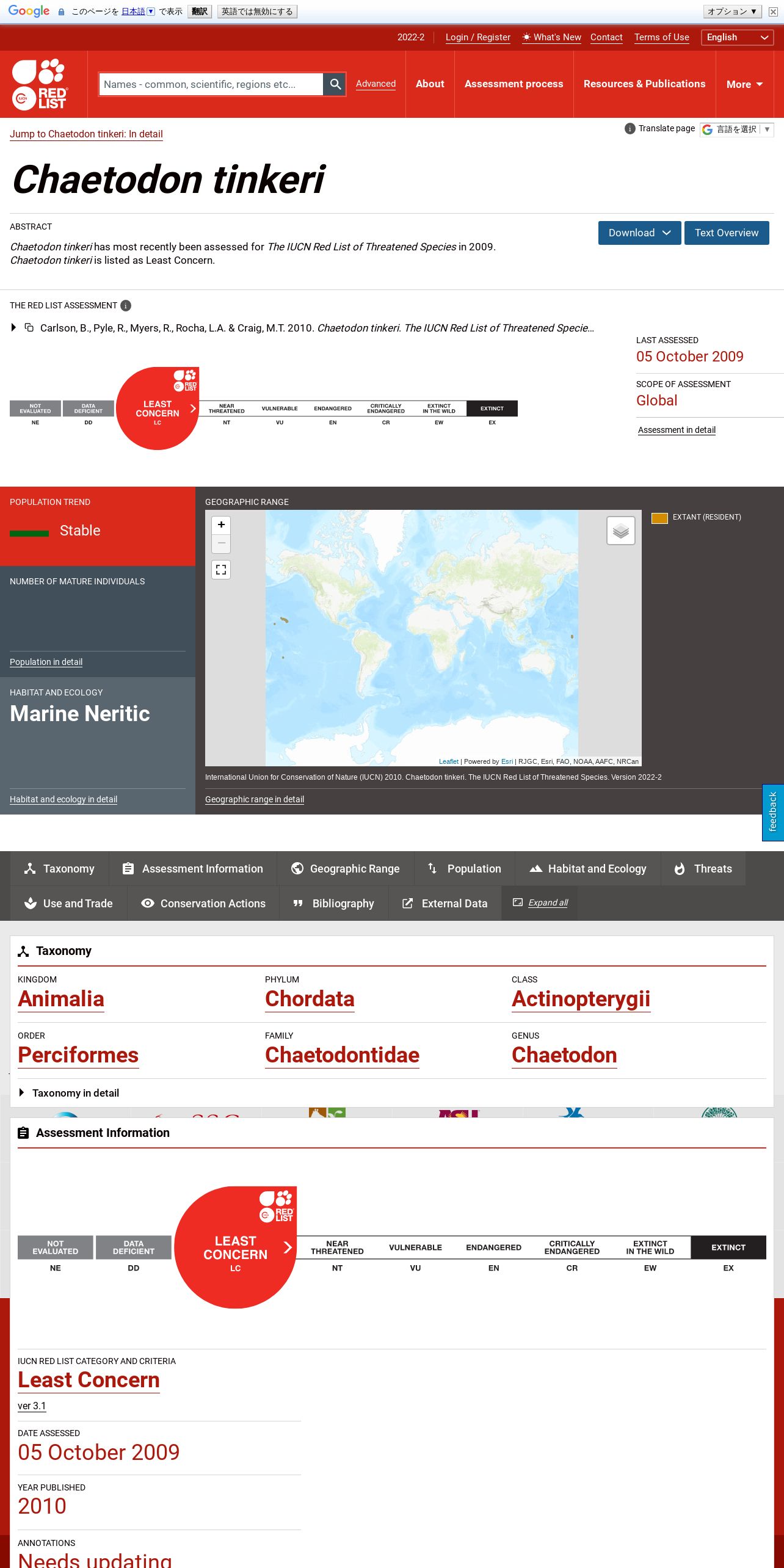The image size is (784, 1568).
Task: Open Population in detail link
Action: pos(46,662)
